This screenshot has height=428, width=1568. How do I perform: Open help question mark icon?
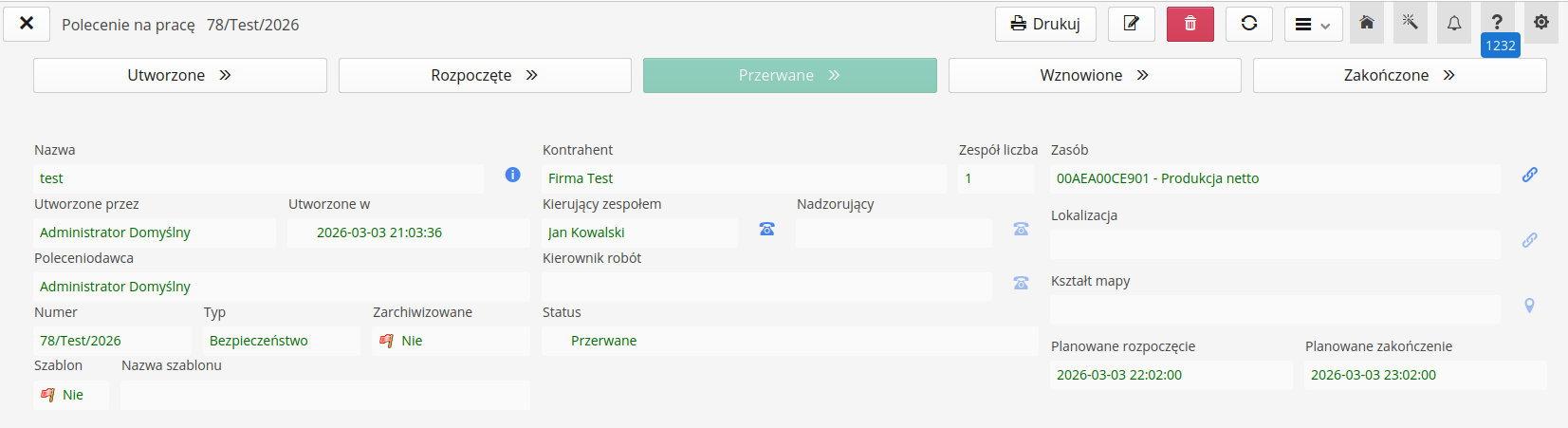click(x=1497, y=23)
